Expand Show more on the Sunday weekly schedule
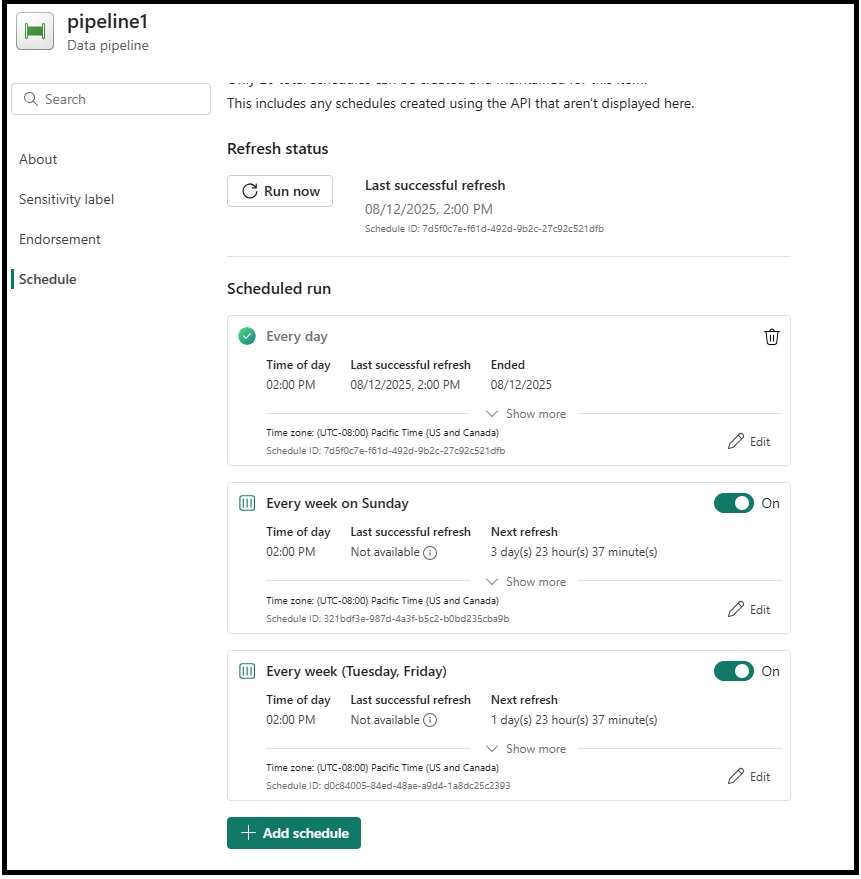The height and width of the screenshot is (879, 861). (x=525, y=581)
